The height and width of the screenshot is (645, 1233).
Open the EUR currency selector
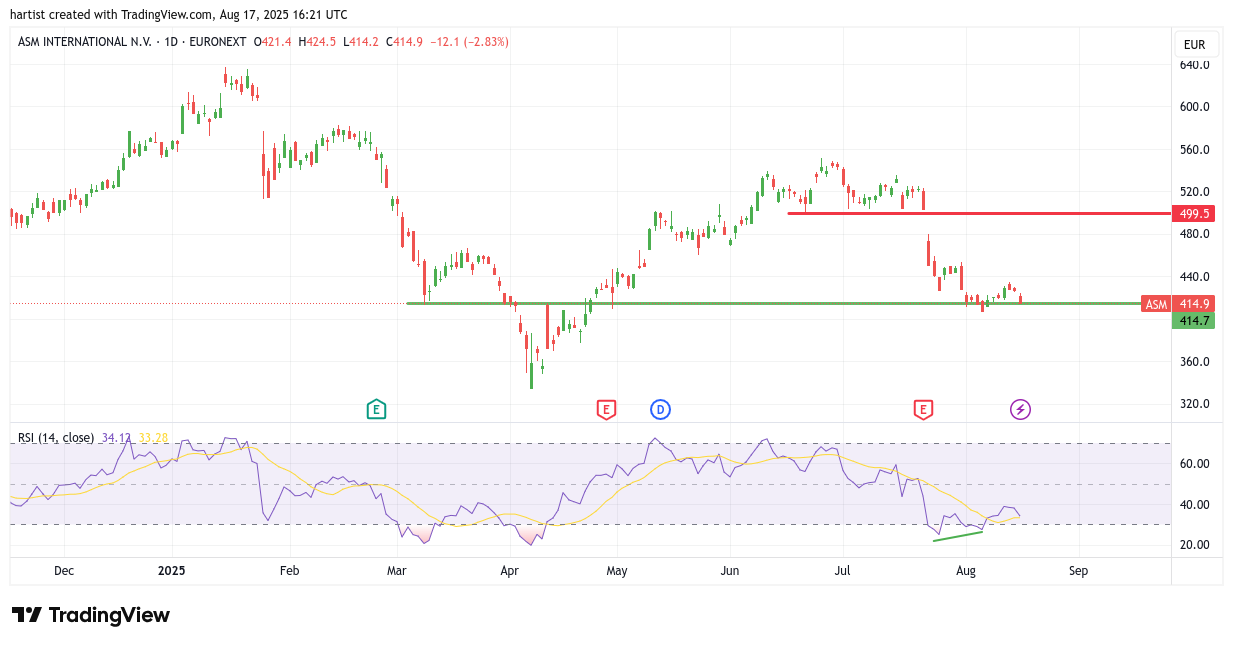tap(1194, 45)
